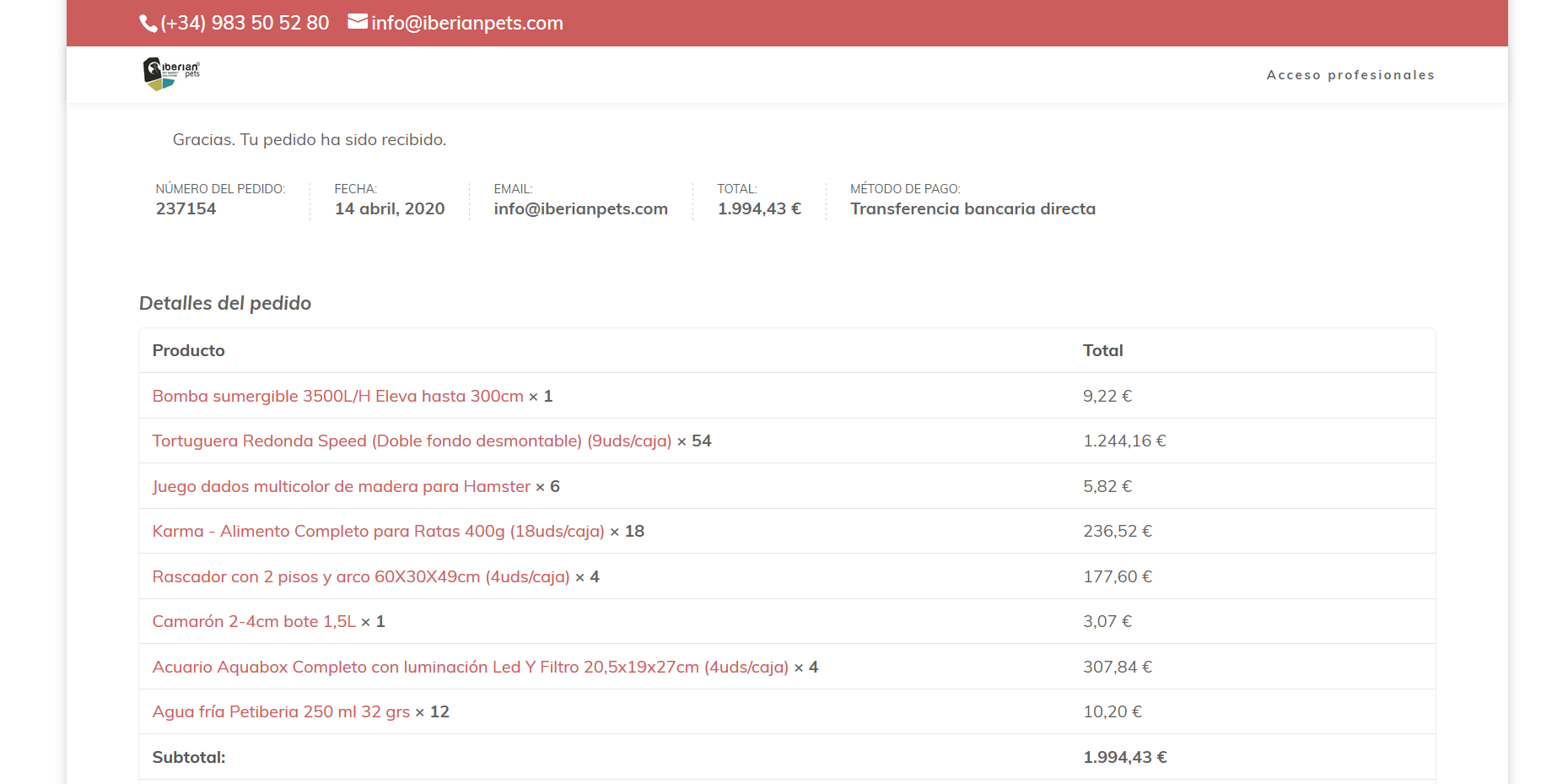Click the Subtotal: label
This screenshot has width=1568, height=784.
189,757
